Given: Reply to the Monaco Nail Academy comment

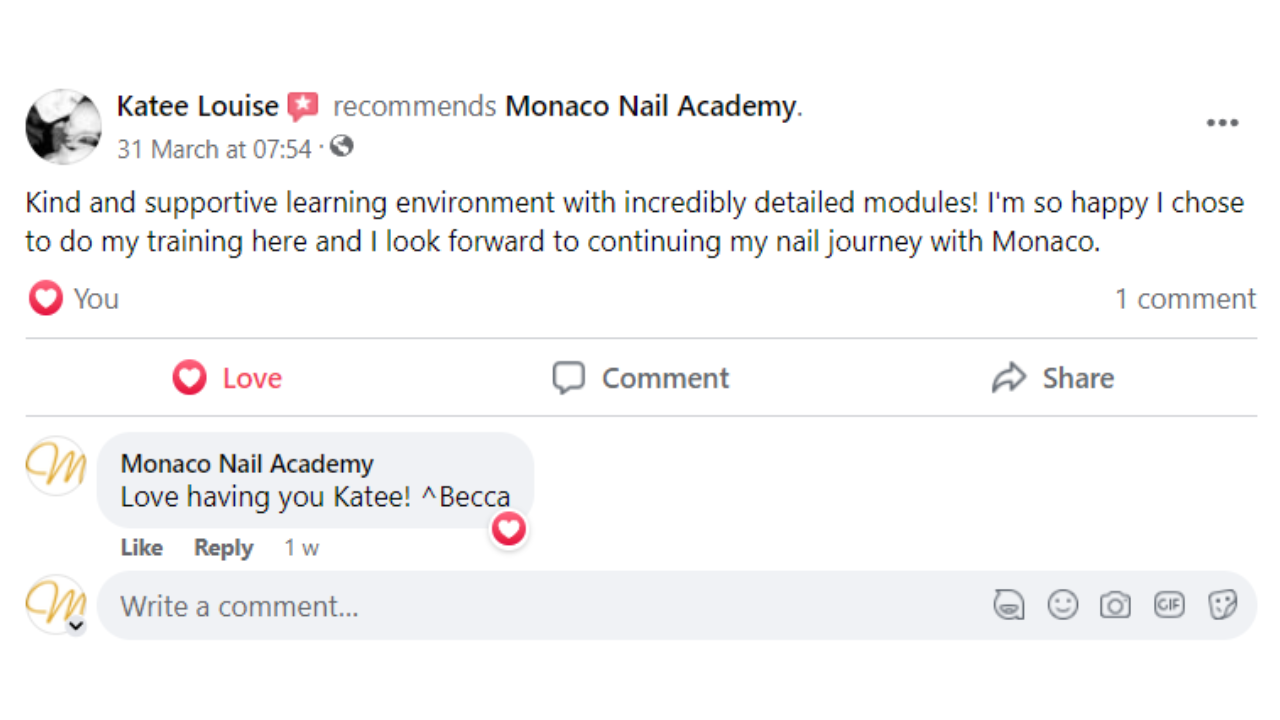Looking at the screenshot, I should pyautogui.click(x=223, y=548).
